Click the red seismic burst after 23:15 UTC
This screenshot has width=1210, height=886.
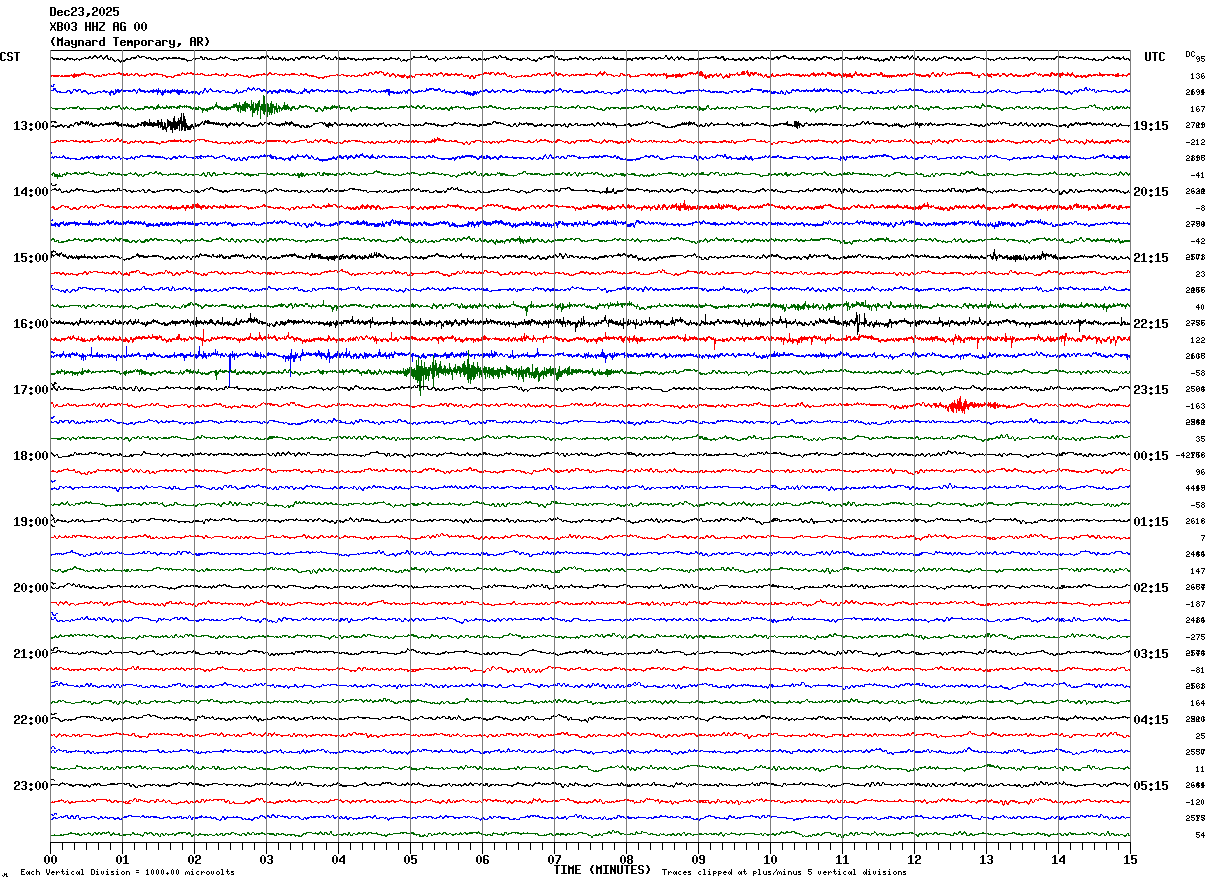(960, 405)
